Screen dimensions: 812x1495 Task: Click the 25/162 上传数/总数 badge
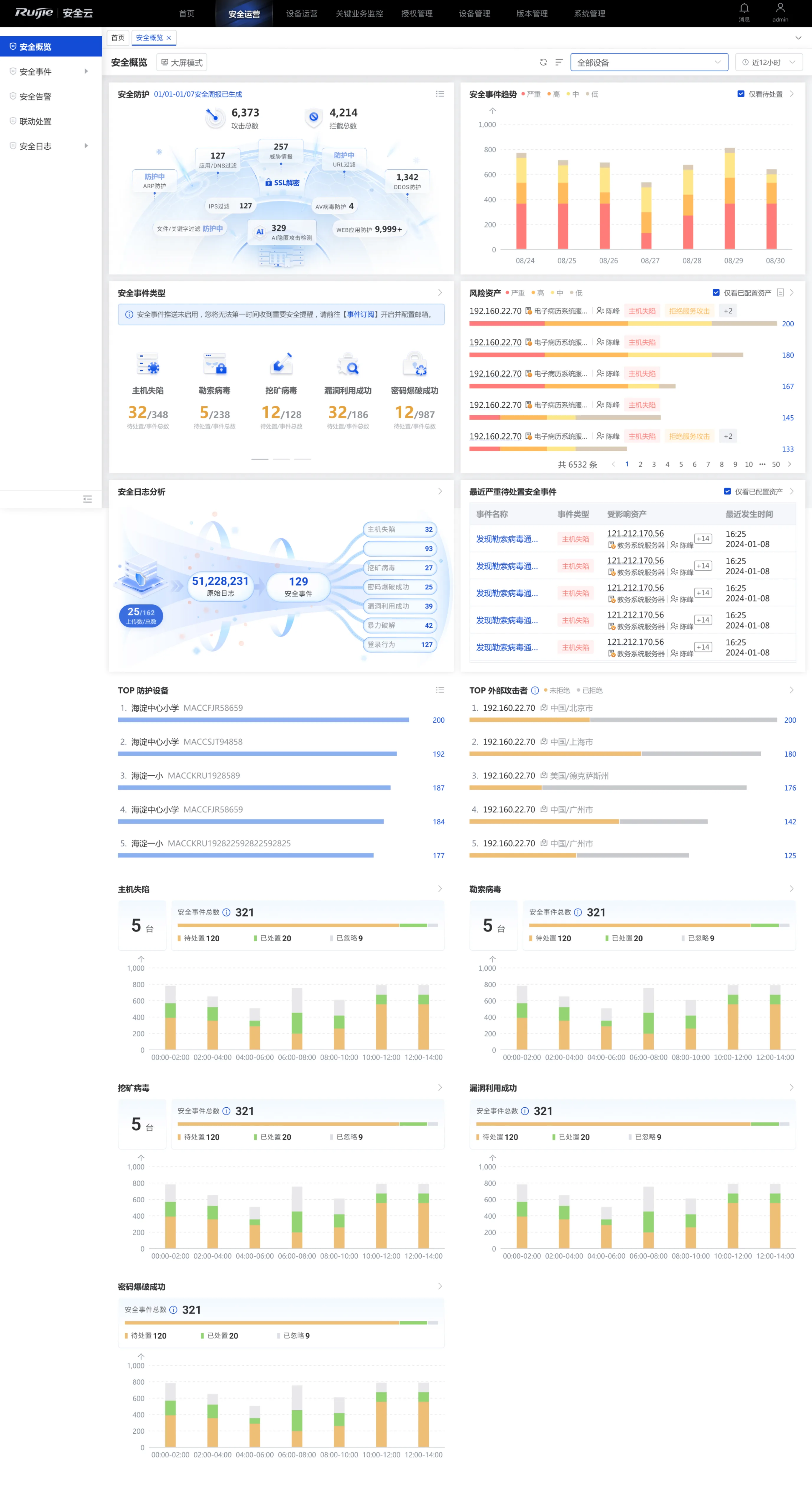141,616
